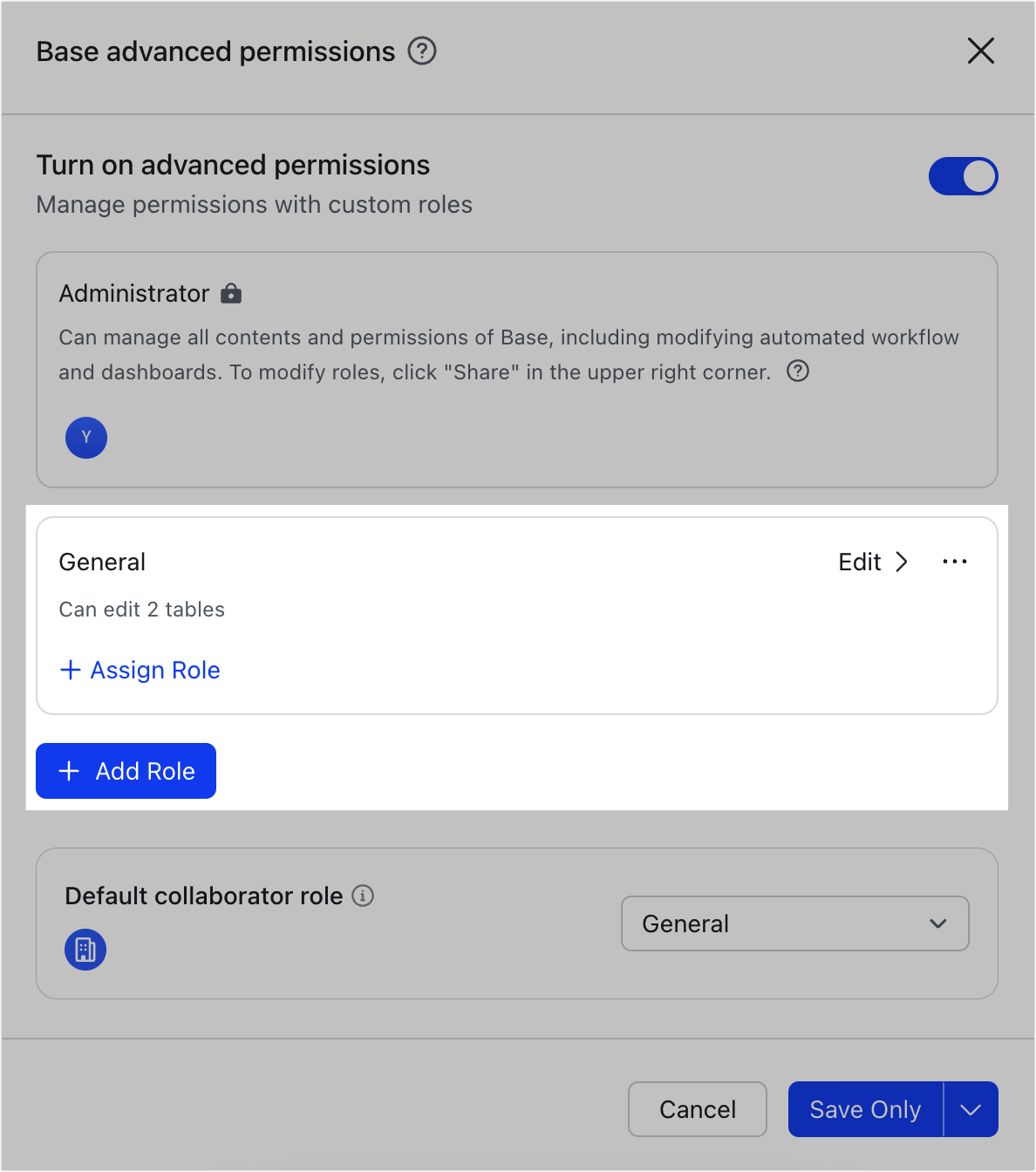The height and width of the screenshot is (1172, 1036).
Task: Click the info icon beside Default collaborator role
Action: tap(364, 896)
